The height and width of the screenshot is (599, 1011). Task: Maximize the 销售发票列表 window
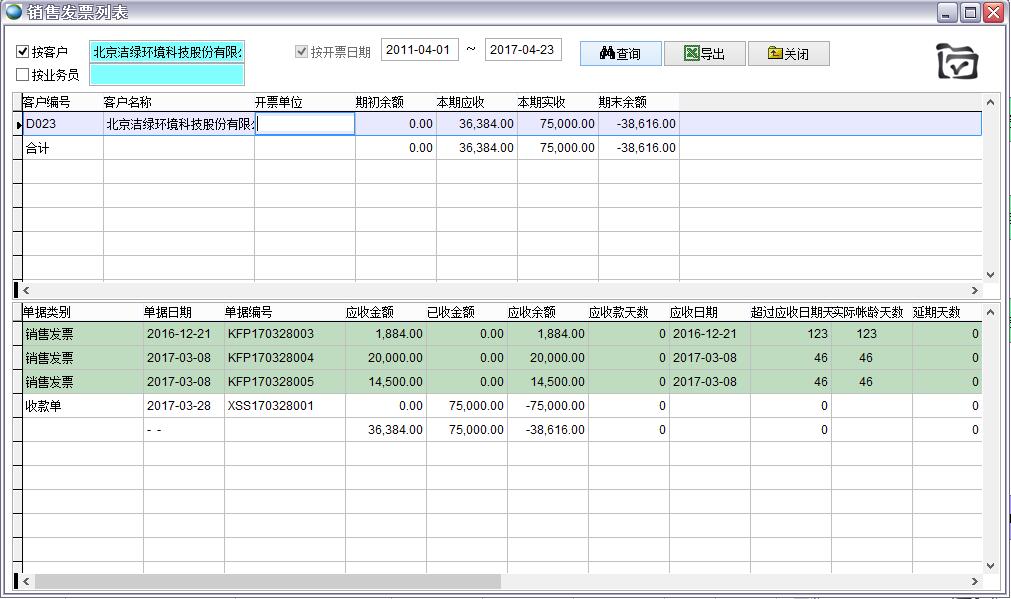coord(970,13)
